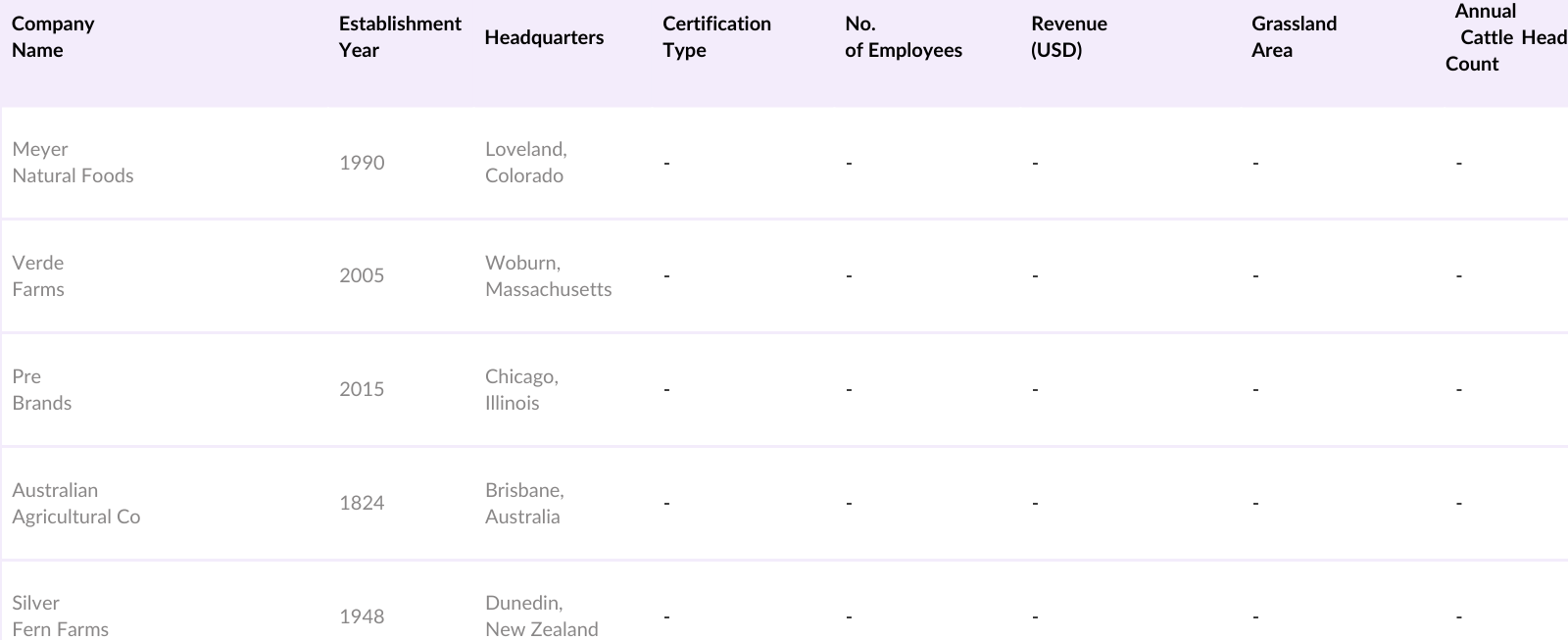Select the Grassland Area column header

click(1294, 37)
